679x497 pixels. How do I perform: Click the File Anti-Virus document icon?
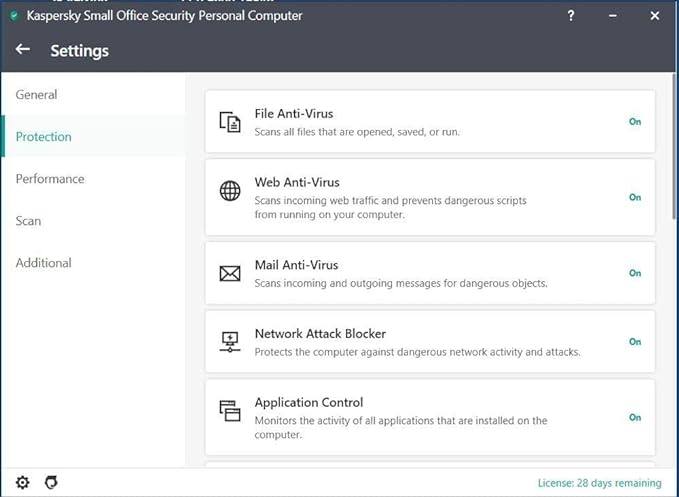pyautogui.click(x=230, y=122)
